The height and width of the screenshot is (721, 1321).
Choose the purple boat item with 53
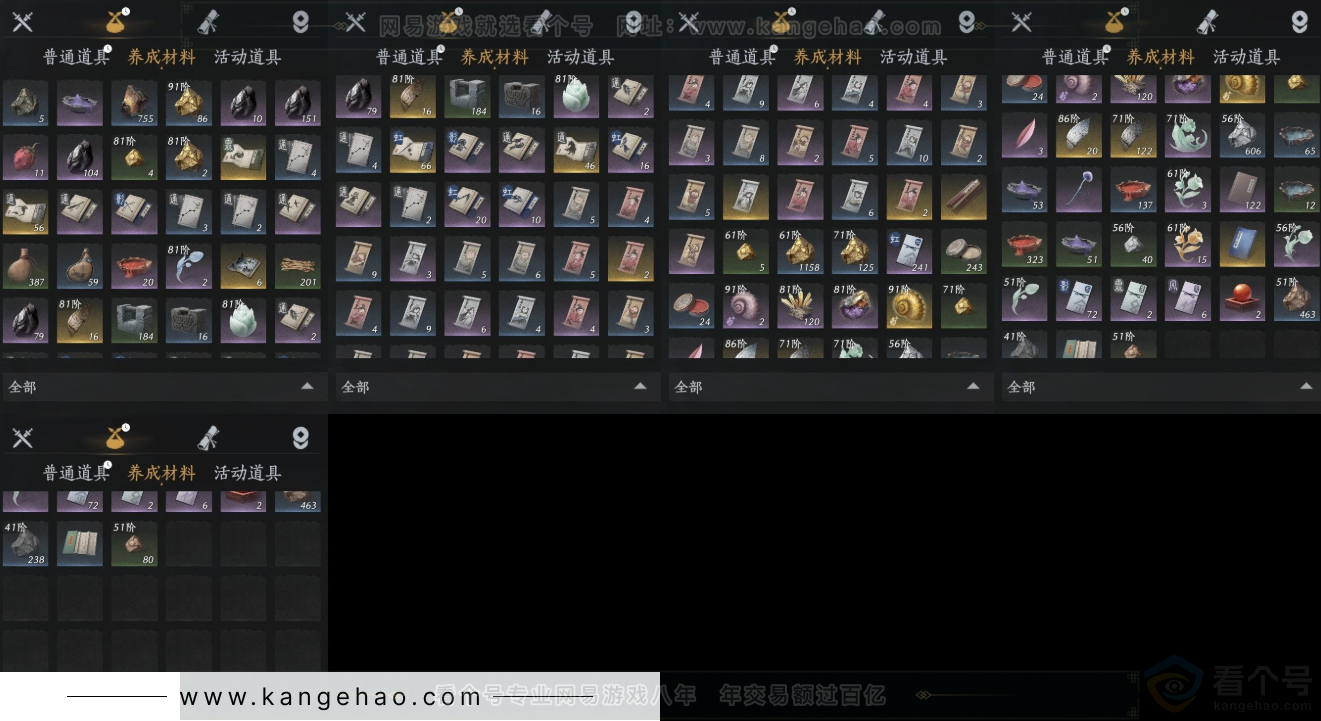1024,189
